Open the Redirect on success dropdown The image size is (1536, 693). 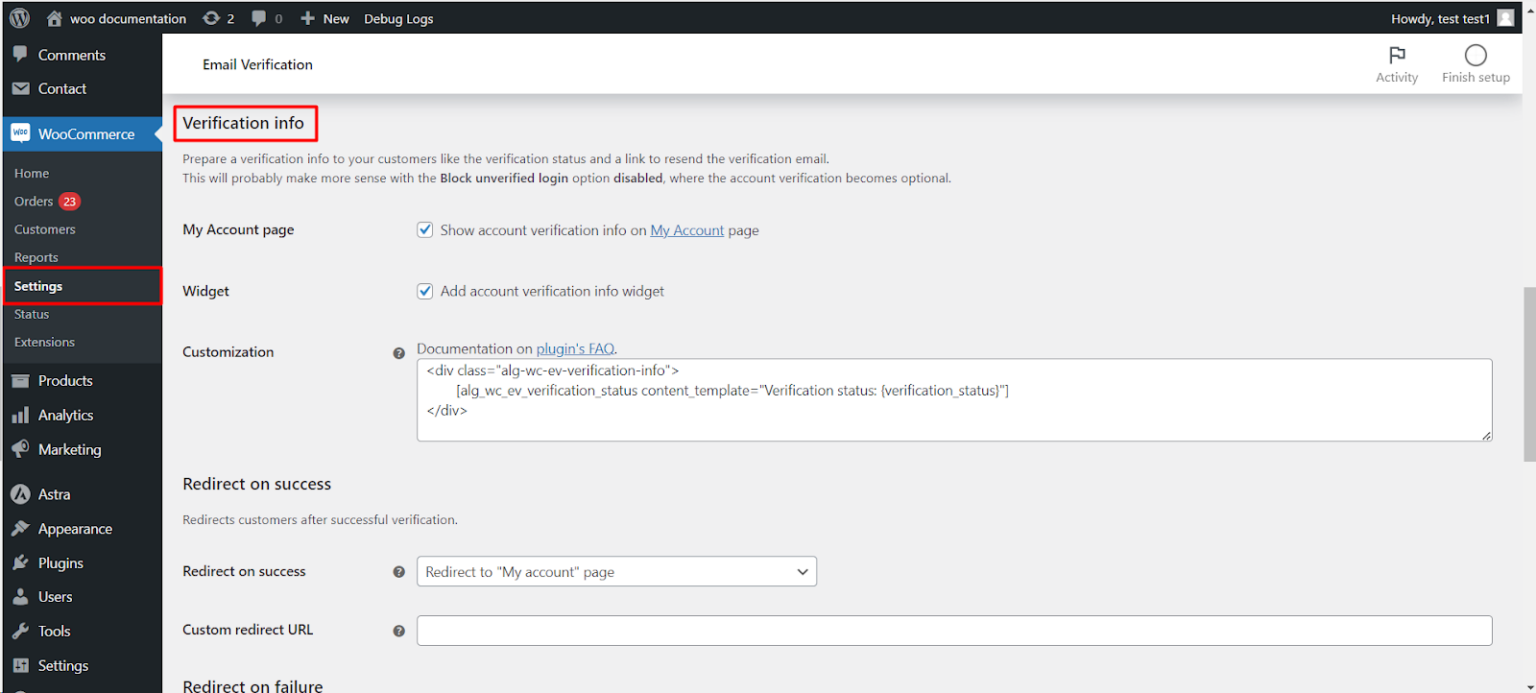click(x=616, y=571)
